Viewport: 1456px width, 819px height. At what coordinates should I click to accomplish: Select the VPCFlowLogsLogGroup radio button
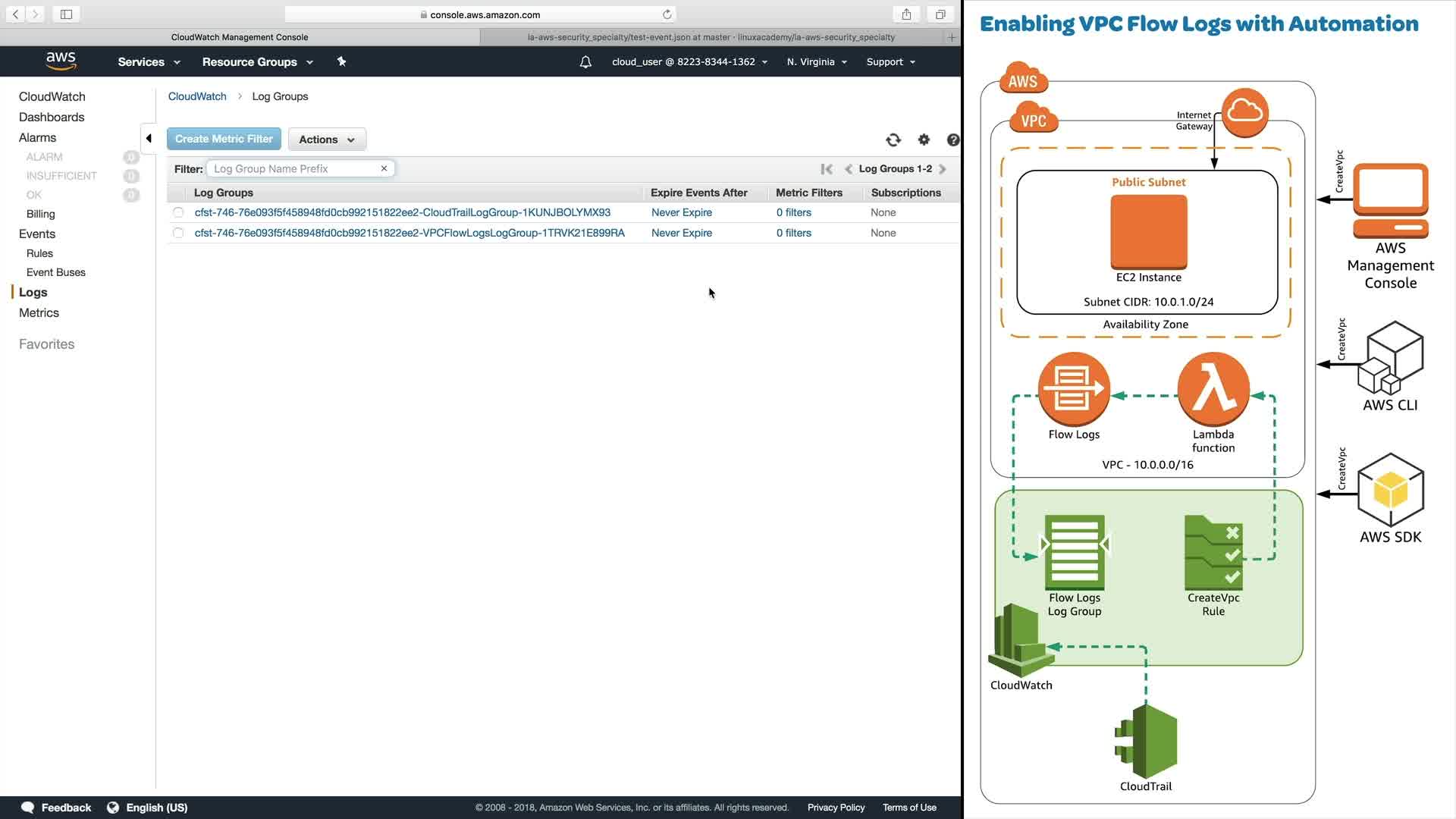point(178,233)
